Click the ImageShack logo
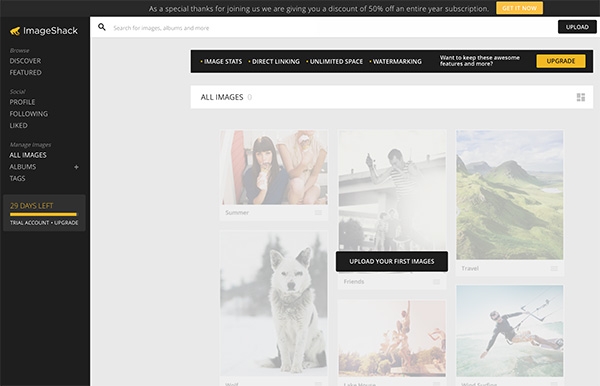The height and width of the screenshot is (386, 600). (44, 31)
